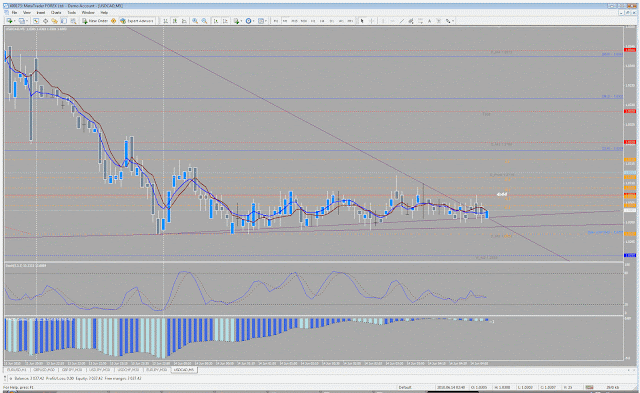Viewport: 640px width, 393px height.
Task: Open a new chart from toolbar
Action: [9, 21]
